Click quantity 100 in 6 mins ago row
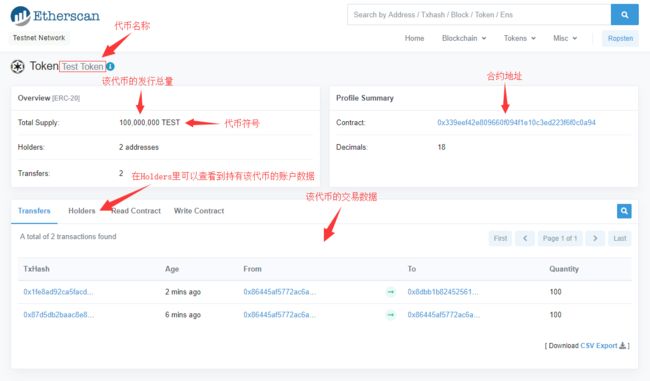 pyautogui.click(x=555, y=315)
